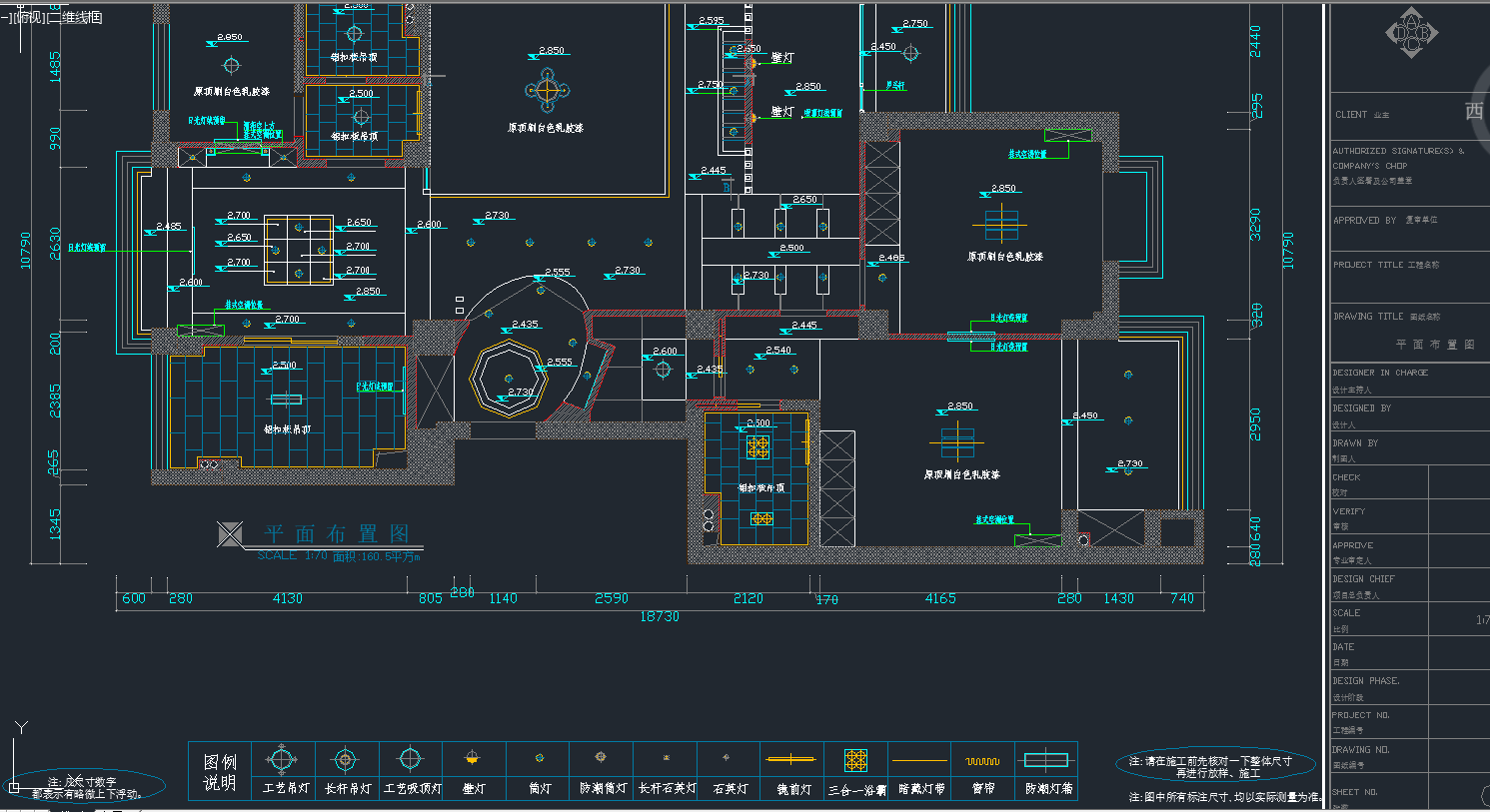Select the DESIGN CHIEF label
Image resolution: width=1490 pixels, height=812 pixels.
click(1363, 578)
